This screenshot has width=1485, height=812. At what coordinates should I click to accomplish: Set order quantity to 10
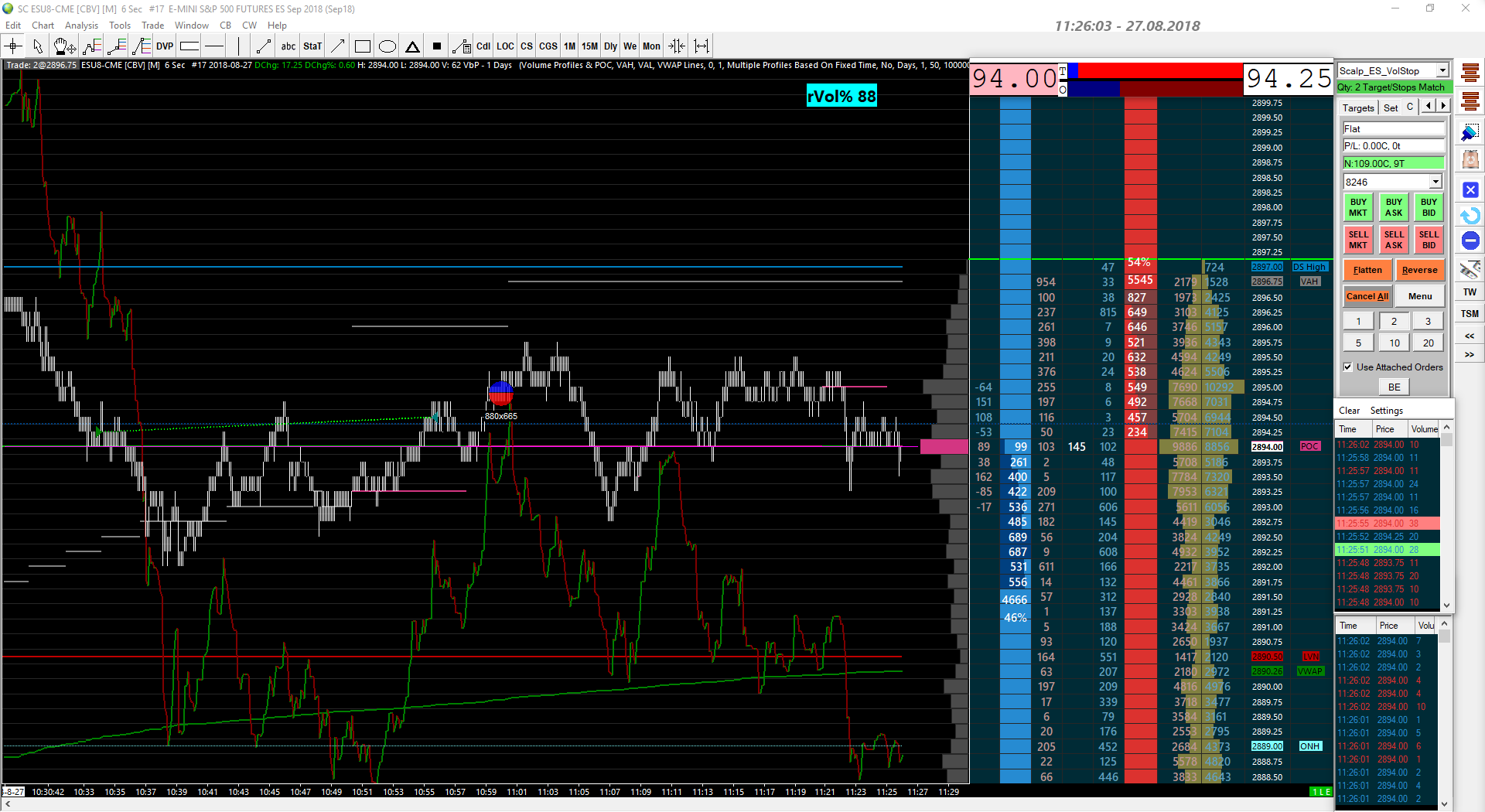[x=1394, y=343]
